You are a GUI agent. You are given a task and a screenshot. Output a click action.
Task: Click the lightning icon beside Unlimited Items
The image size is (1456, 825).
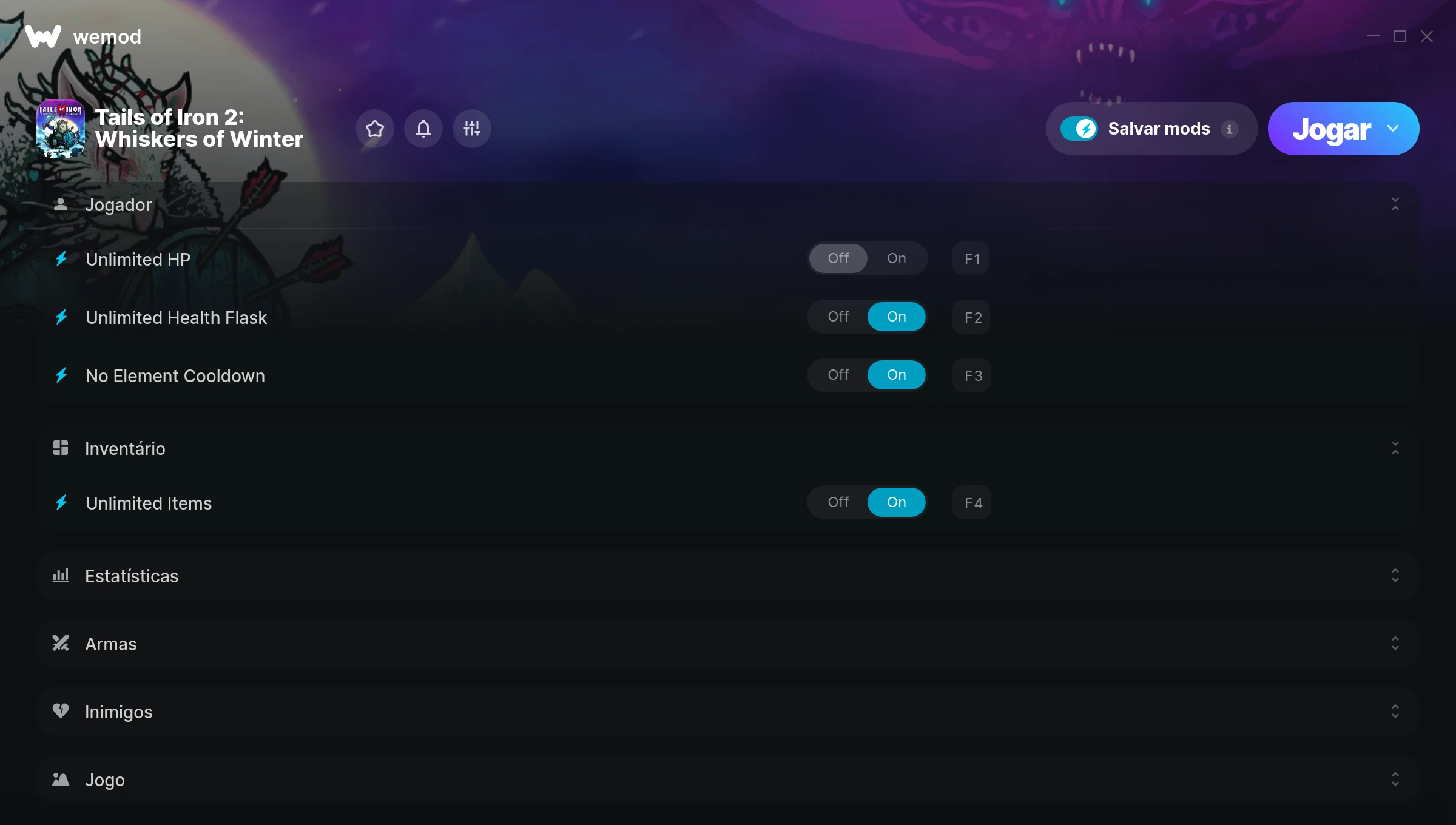click(61, 503)
